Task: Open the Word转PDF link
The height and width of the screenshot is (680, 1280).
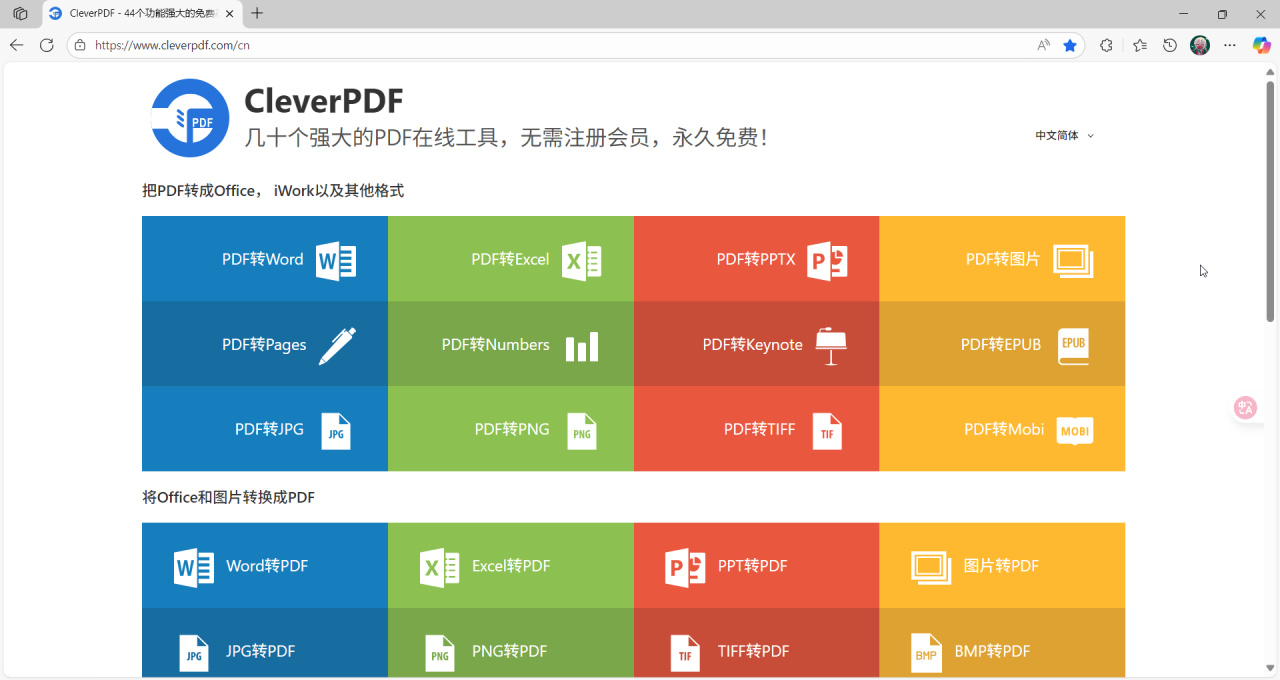Action: (265, 566)
